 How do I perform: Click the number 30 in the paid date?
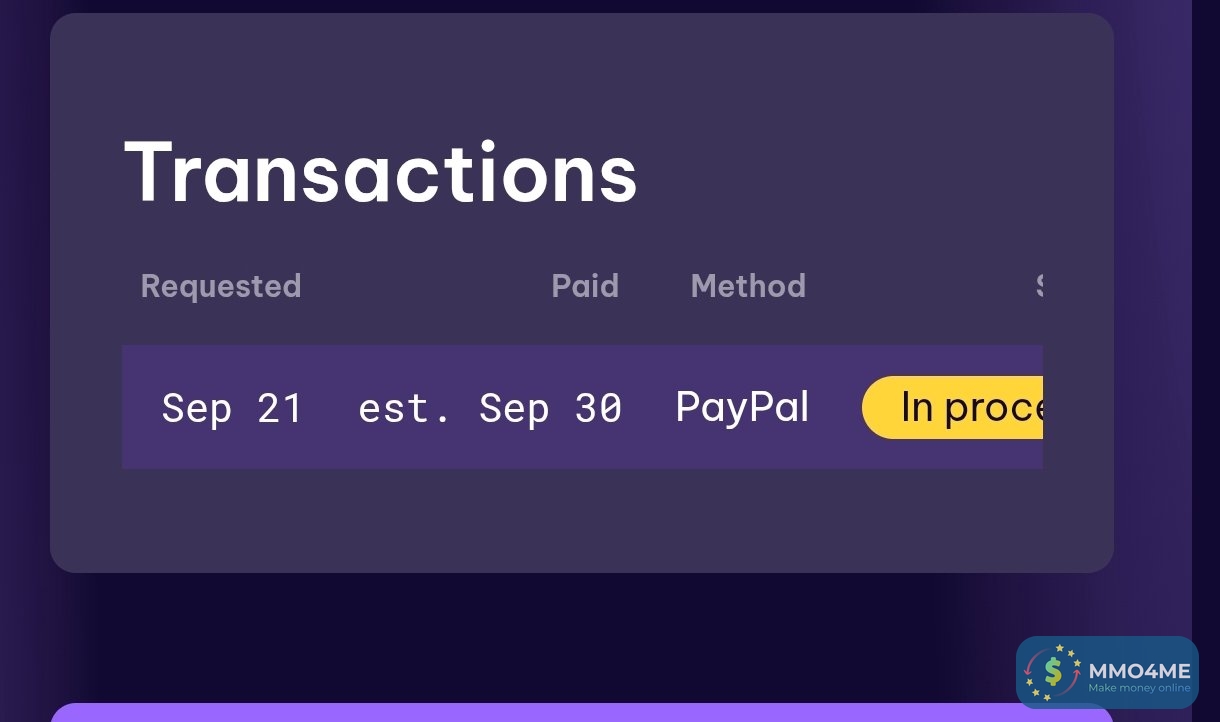pos(598,408)
